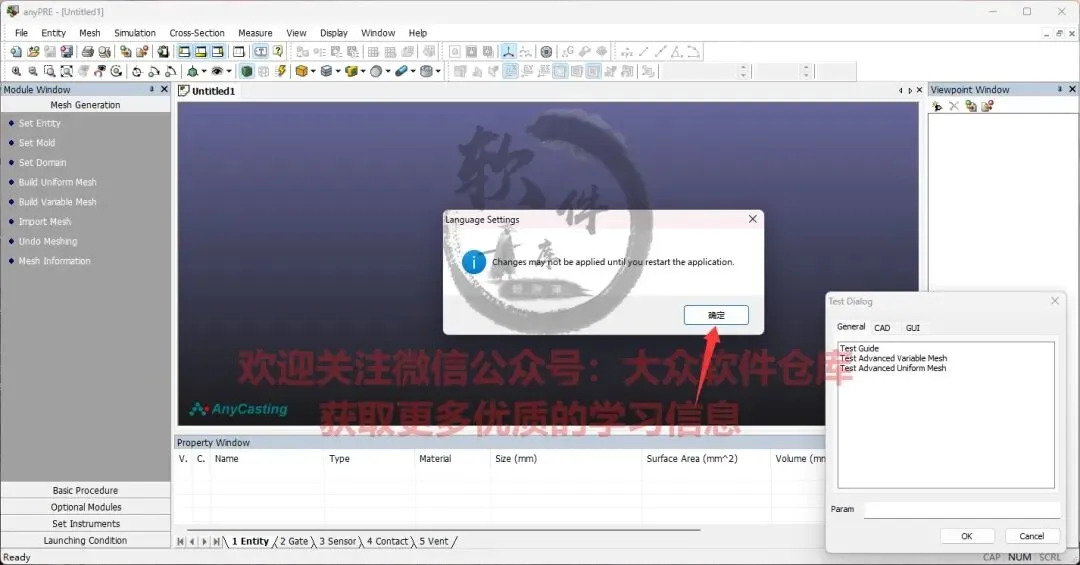Toggle the text label display icon

262,52
